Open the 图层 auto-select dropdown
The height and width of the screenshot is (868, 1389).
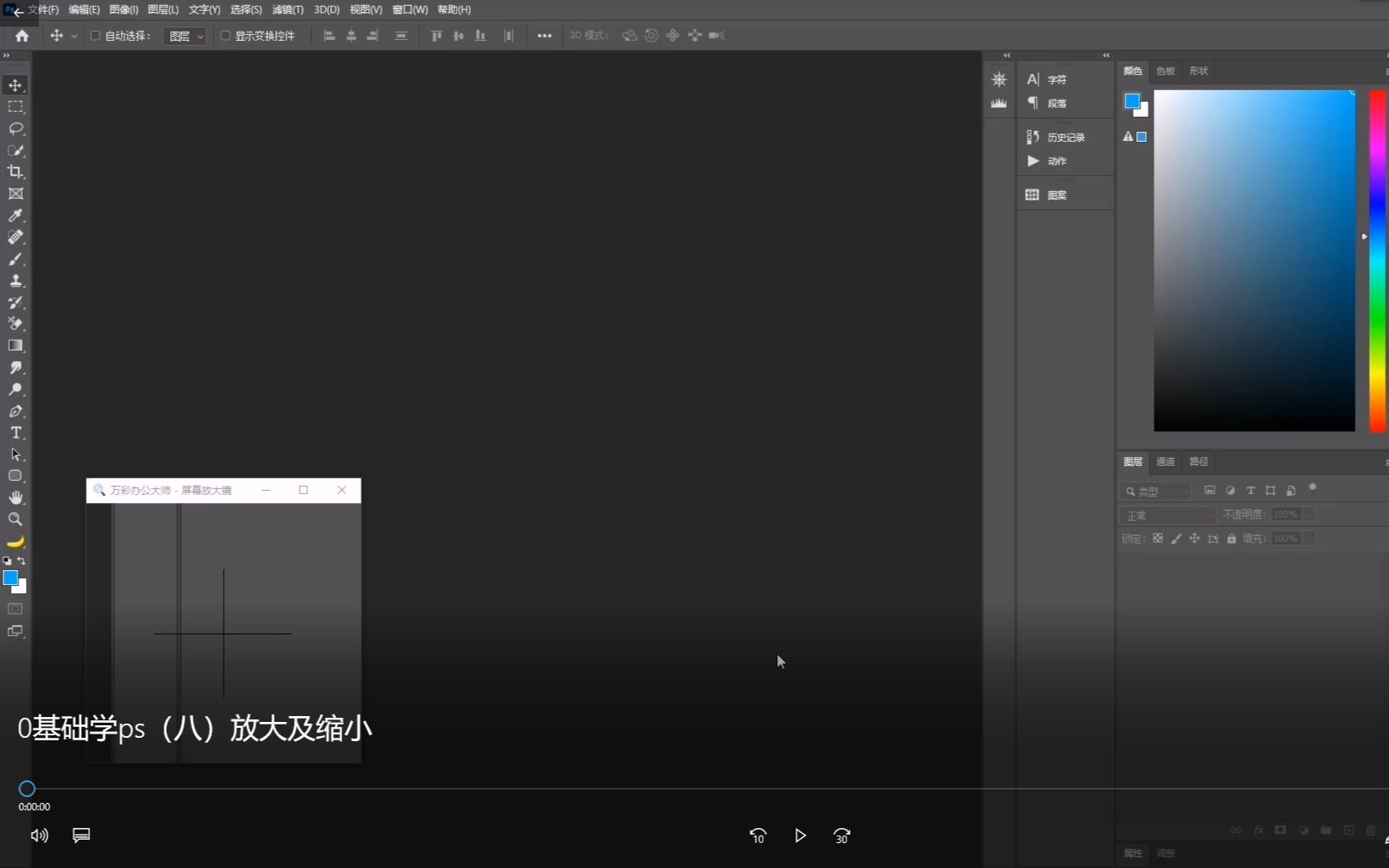tap(184, 36)
